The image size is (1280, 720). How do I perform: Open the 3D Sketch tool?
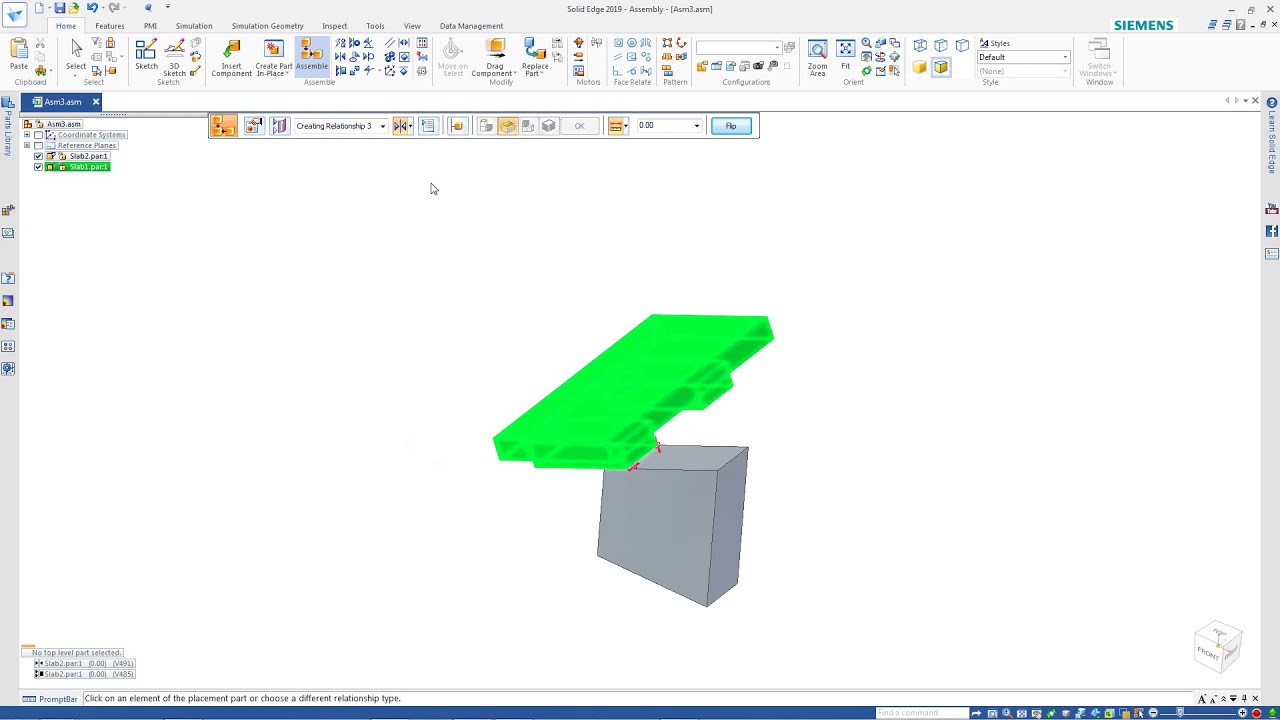click(174, 56)
